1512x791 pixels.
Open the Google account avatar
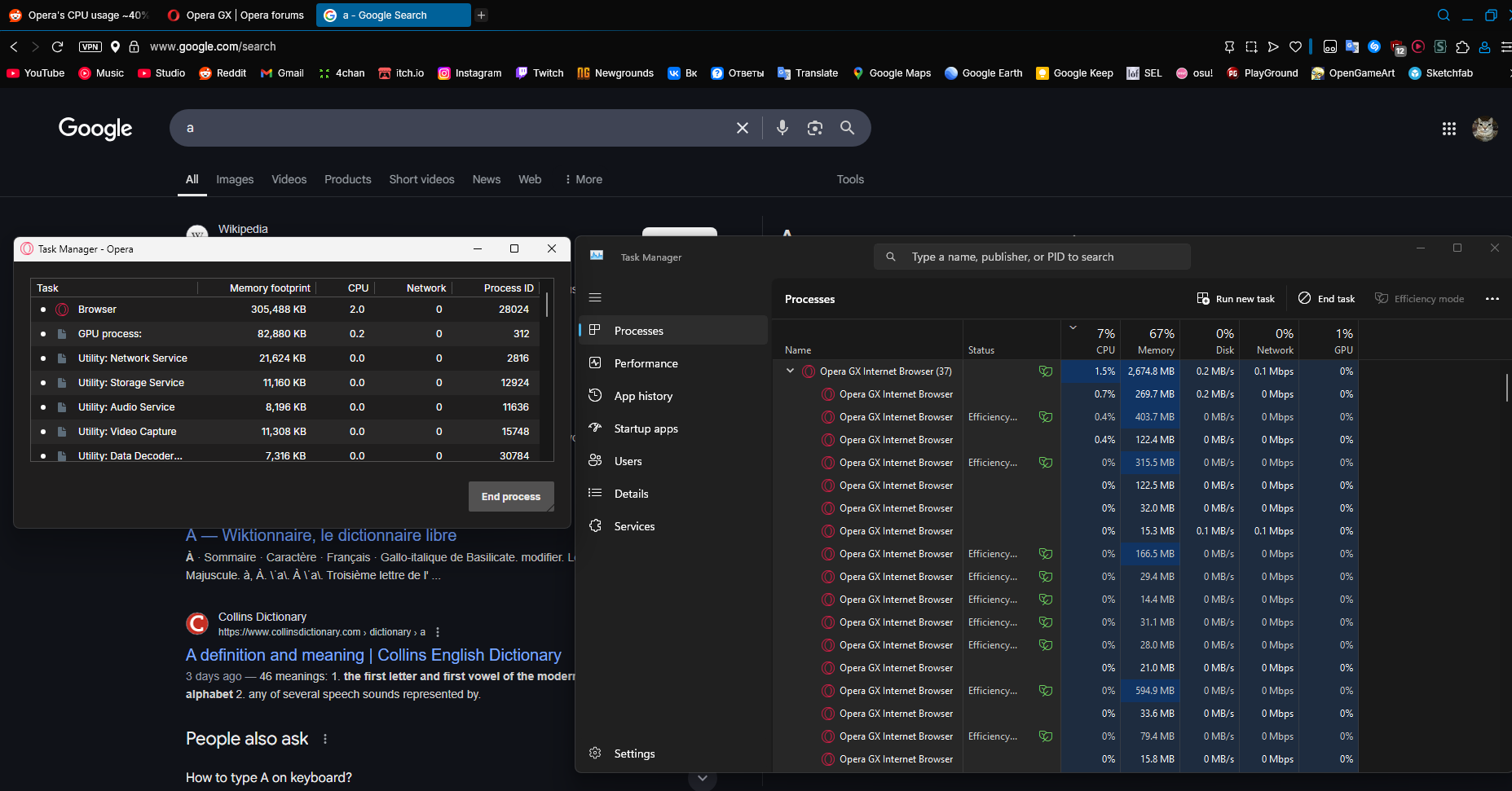1485,128
